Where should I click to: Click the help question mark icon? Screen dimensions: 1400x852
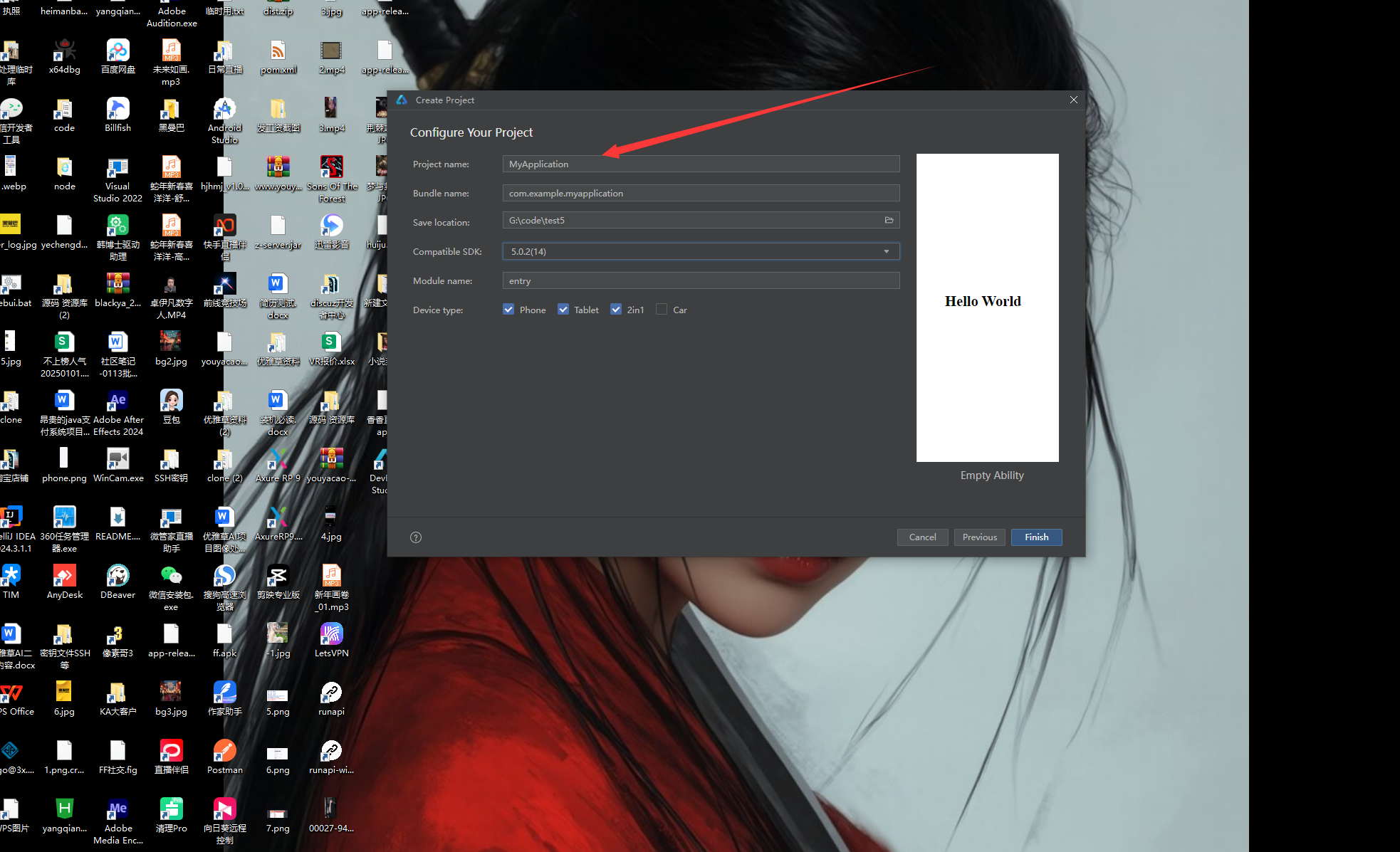pos(416,537)
